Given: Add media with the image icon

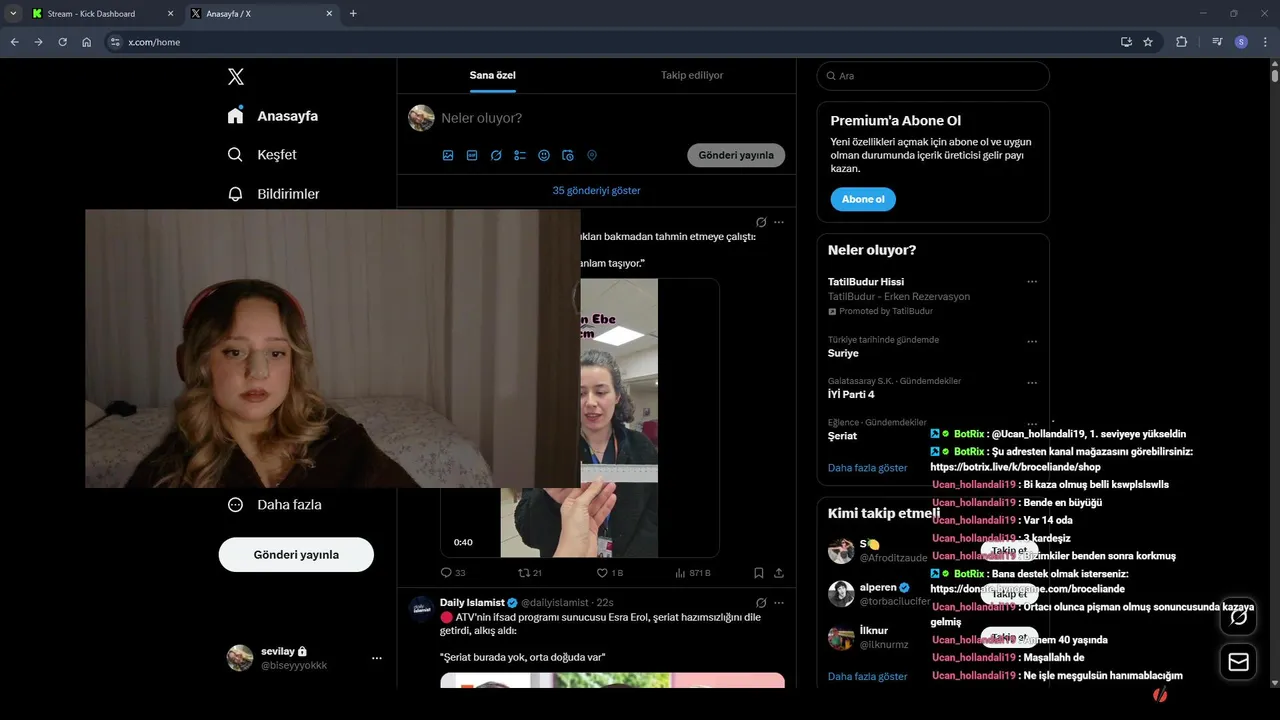Looking at the screenshot, I should tap(448, 156).
